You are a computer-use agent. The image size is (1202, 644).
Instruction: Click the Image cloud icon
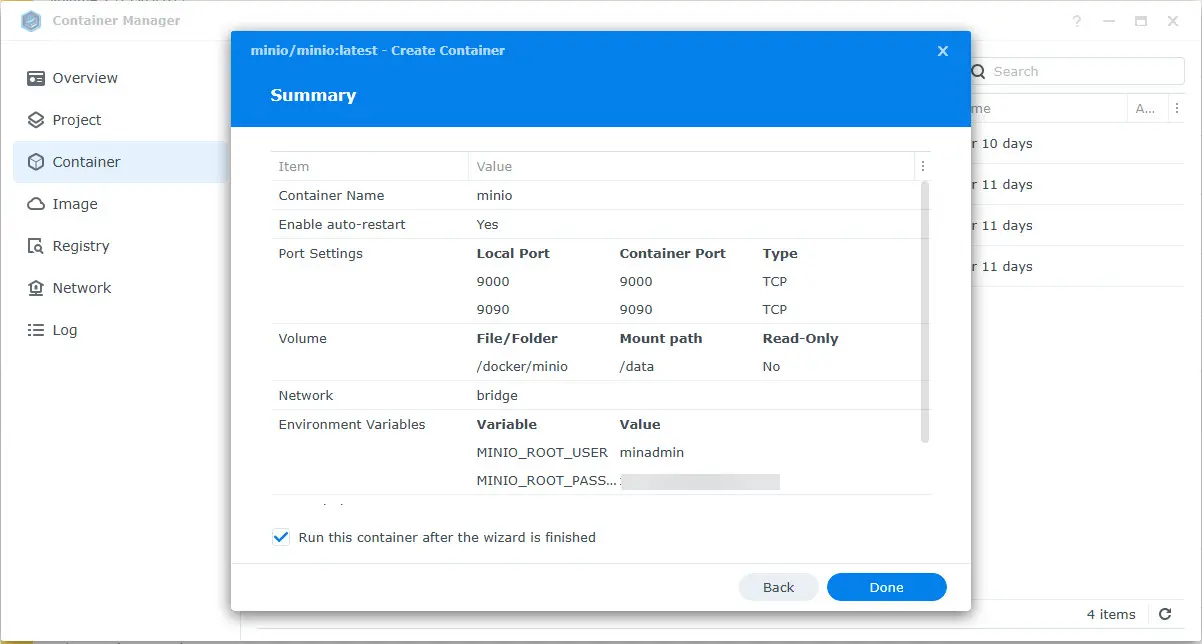point(36,204)
